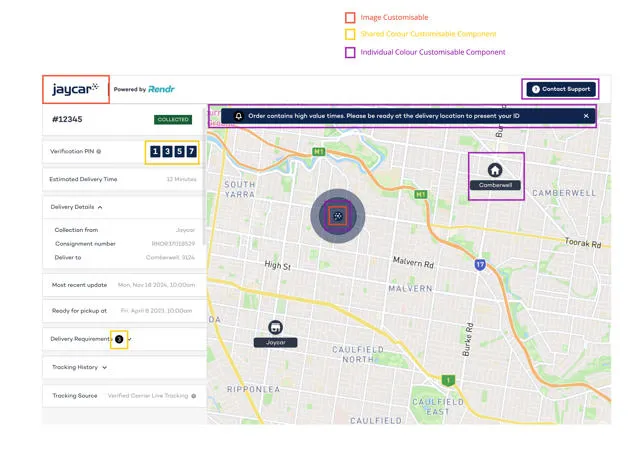
Task: Click the Most recent update date
Action: tap(156, 285)
